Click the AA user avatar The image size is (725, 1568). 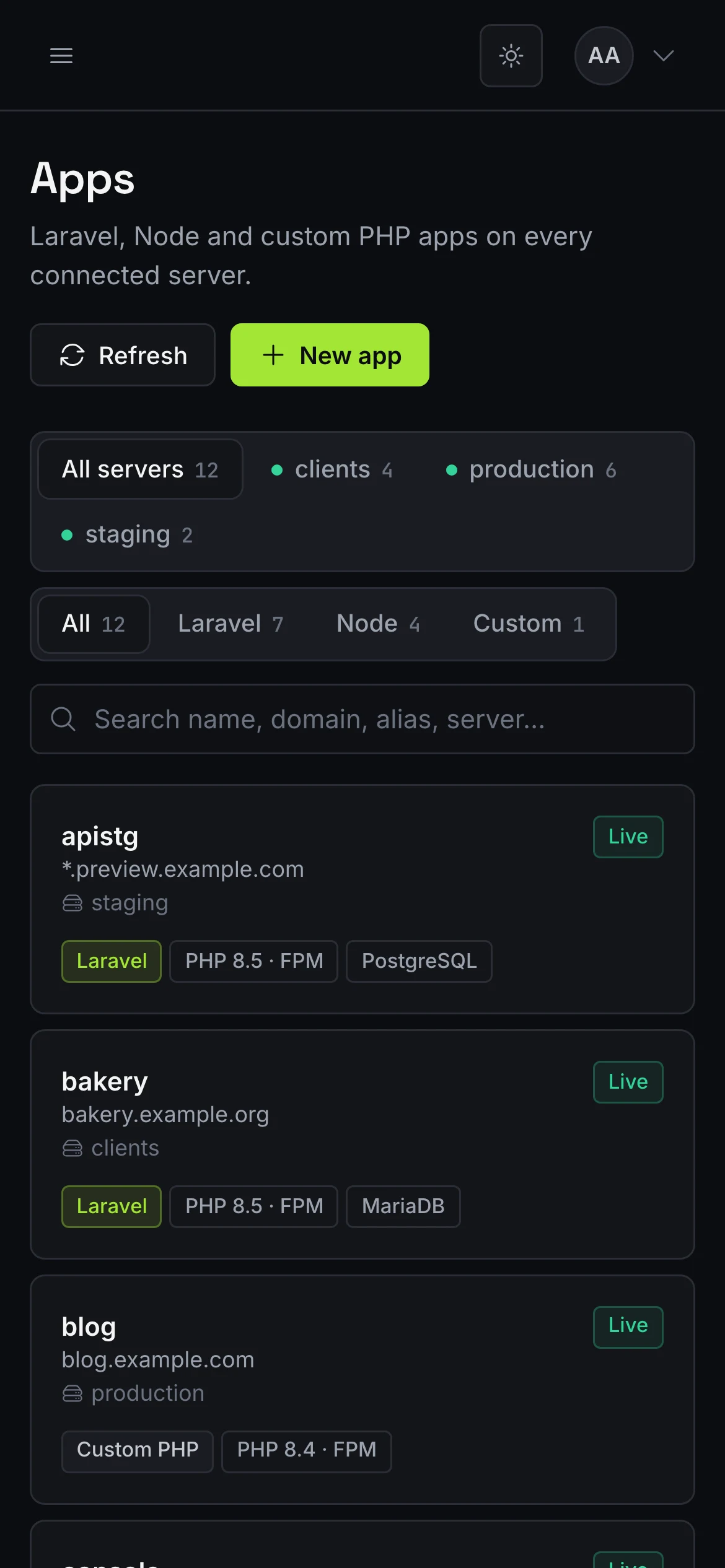(x=604, y=56)
